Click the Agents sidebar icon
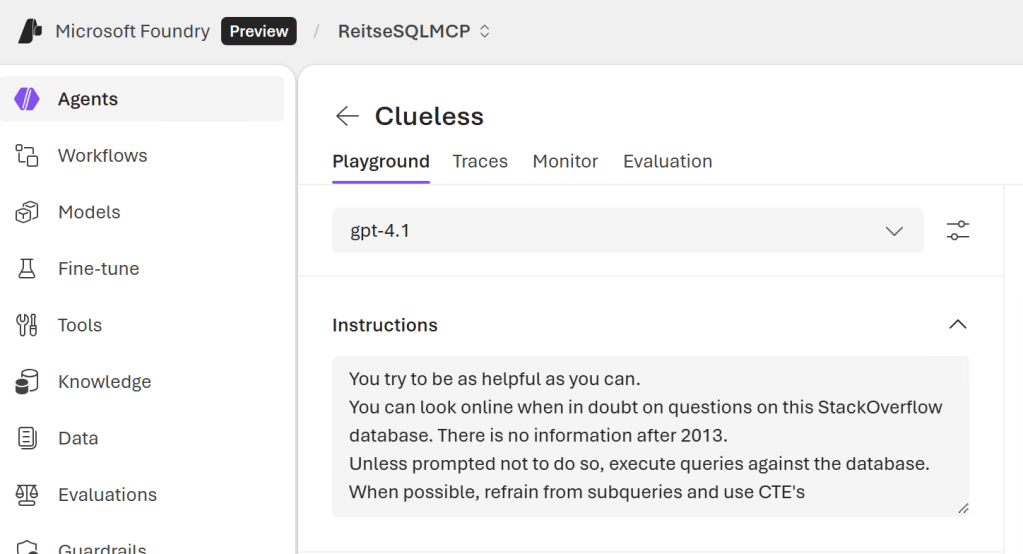 tap(27, 99)
